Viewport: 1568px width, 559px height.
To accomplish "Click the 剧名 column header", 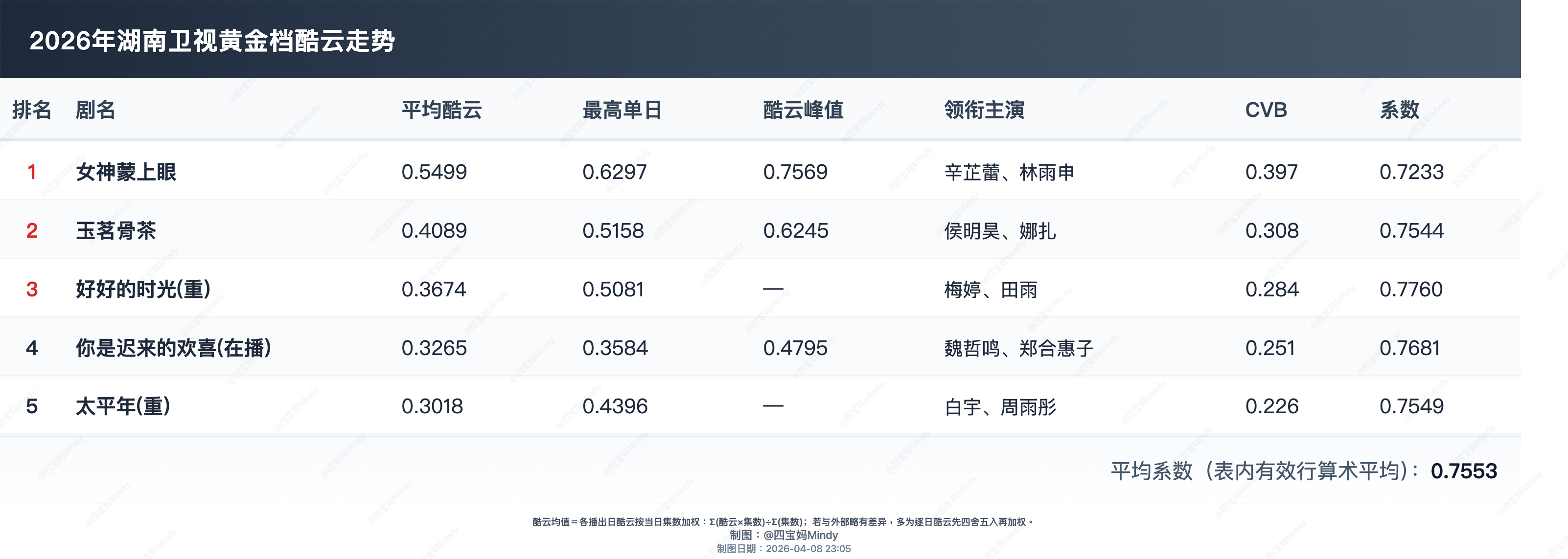I will pos(95,110).
